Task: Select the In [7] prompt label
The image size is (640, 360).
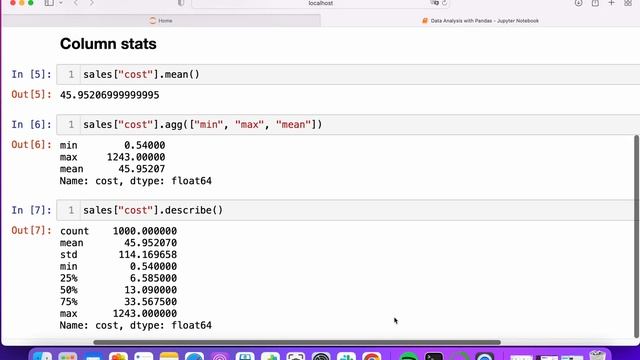Action: (x=31, y=210)
